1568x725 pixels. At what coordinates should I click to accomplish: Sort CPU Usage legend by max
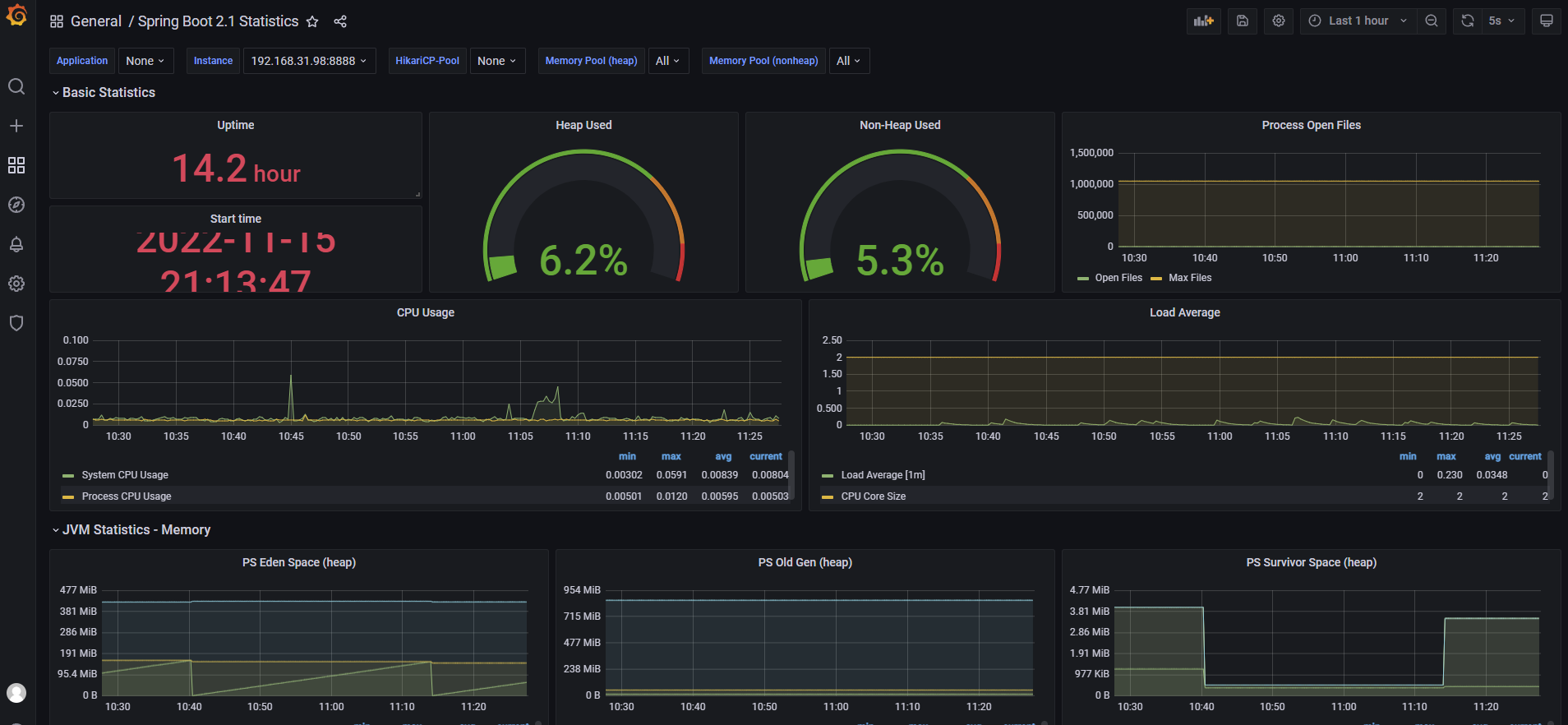pyautogui.click(x=671, y=456)
